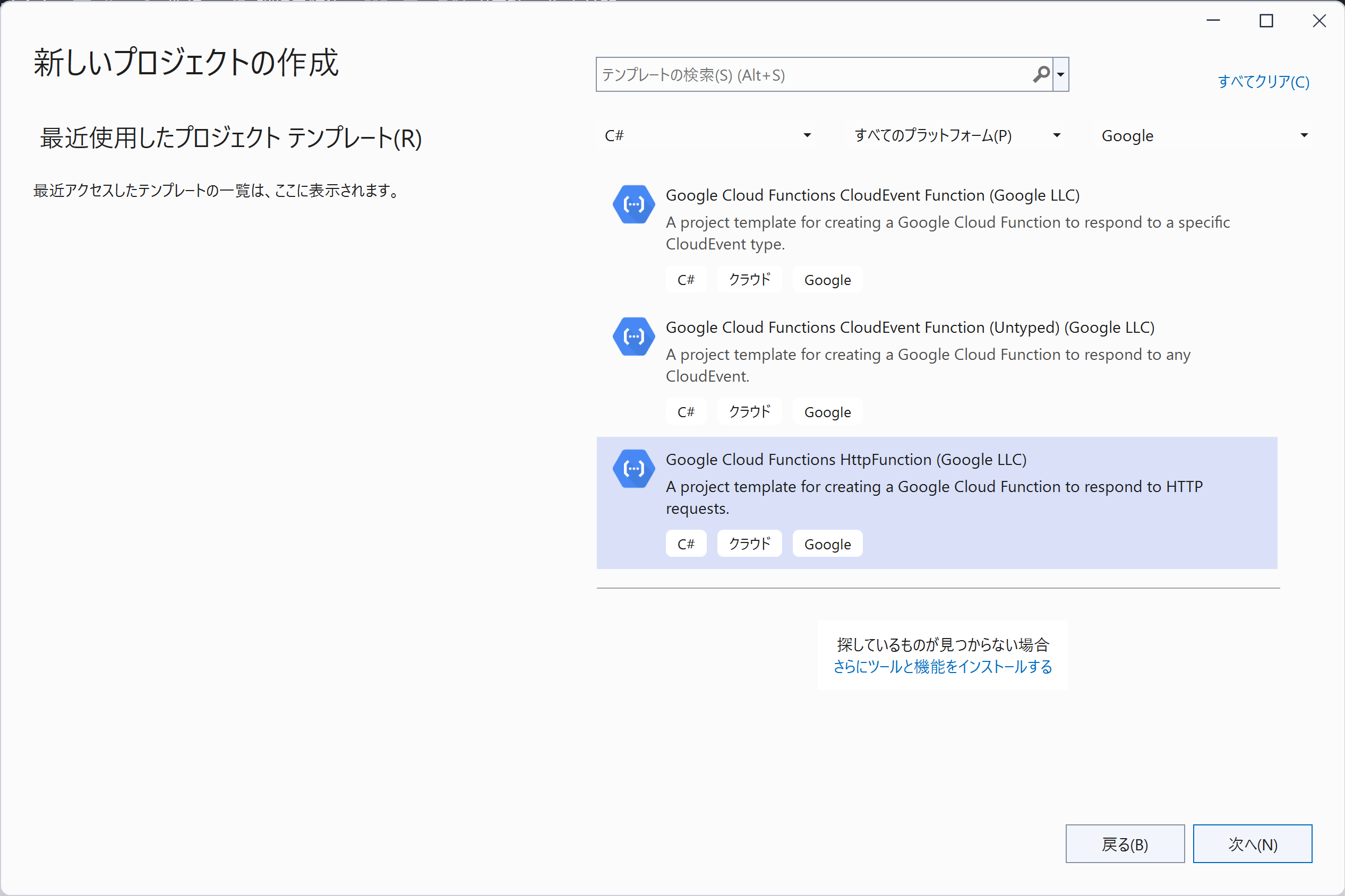The image size is (1345, 896).
Task: Click the 新しいプロジェクトの作成 title
Action: pos(186,62)
